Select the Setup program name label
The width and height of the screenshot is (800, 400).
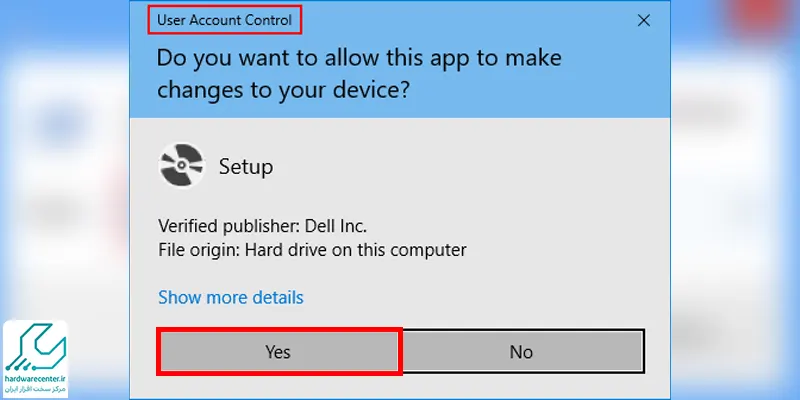[x=246, y=167]
